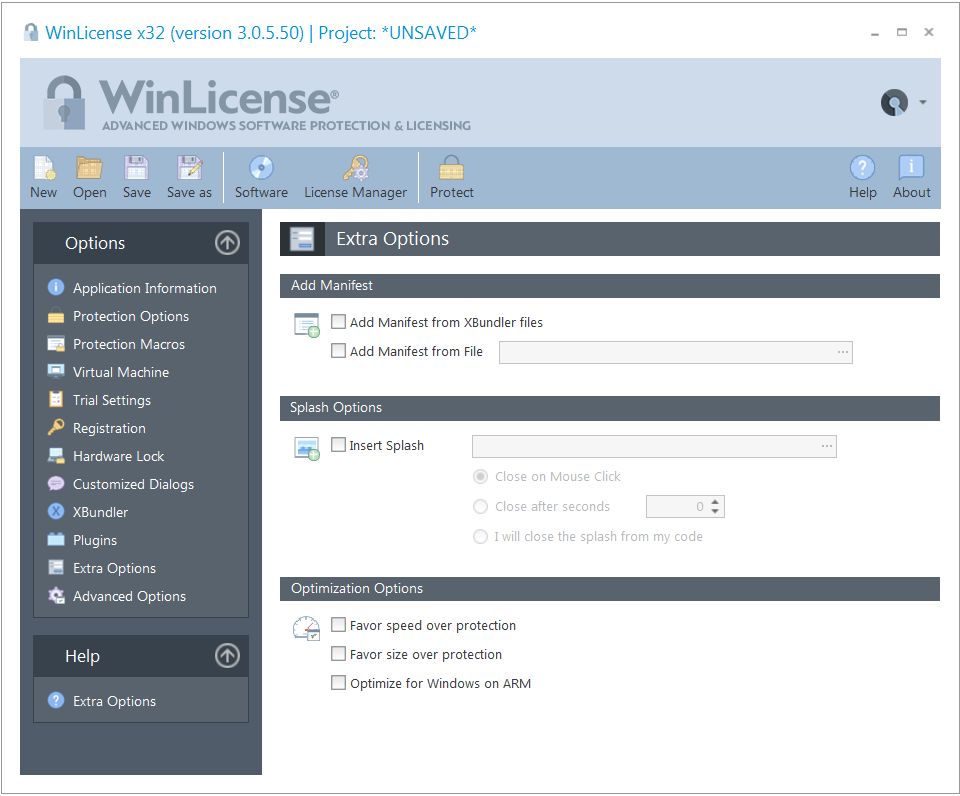
Task: Click the Optimization Options gauge icon
Action: pos(307,628)
